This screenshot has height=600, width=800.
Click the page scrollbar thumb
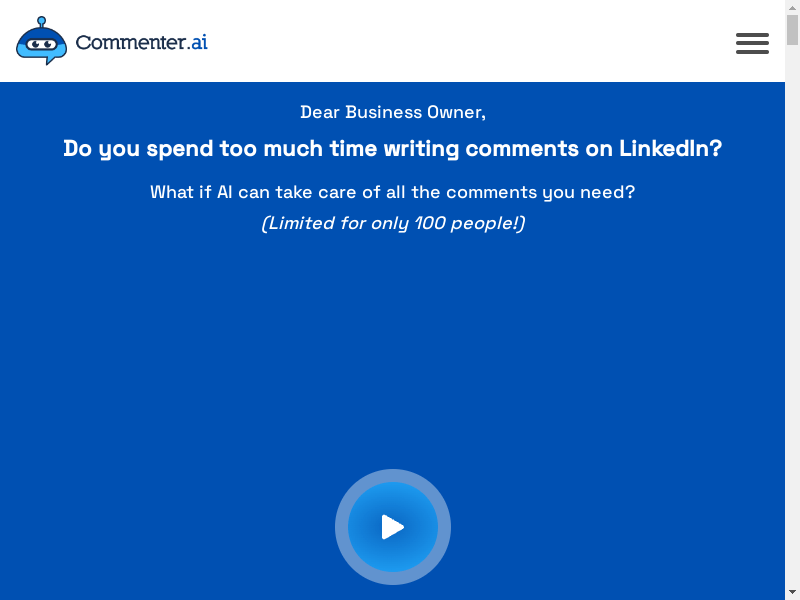pos(792,30)
